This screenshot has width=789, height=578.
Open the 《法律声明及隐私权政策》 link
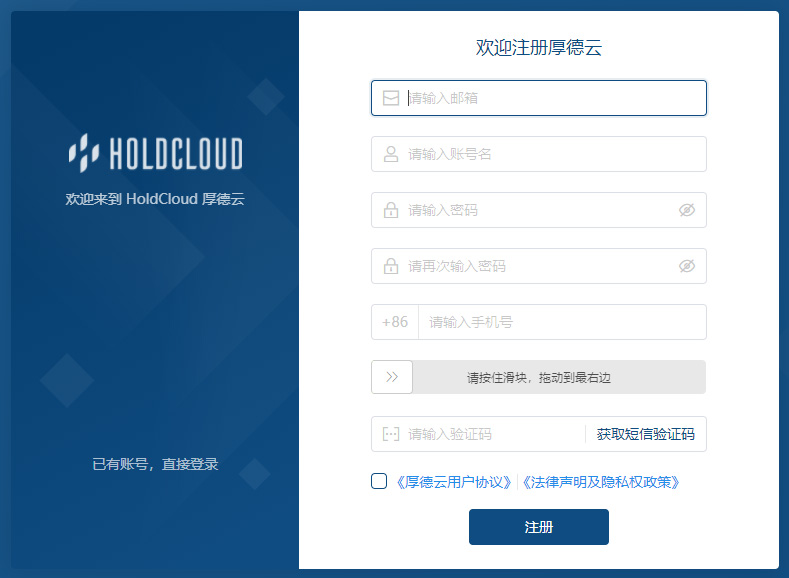click(x=601, y=482)
